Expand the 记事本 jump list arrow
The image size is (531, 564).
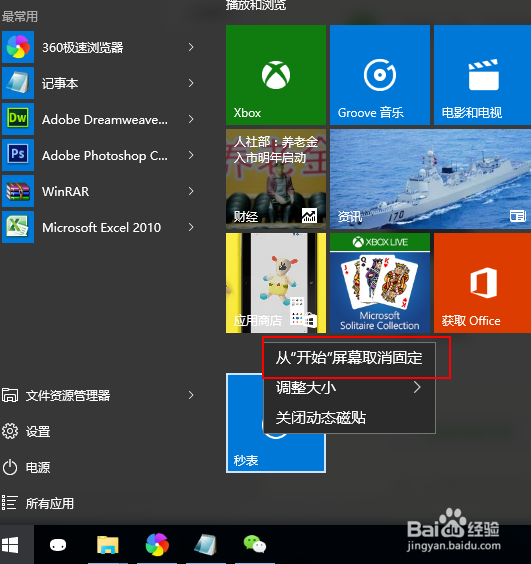191,83
